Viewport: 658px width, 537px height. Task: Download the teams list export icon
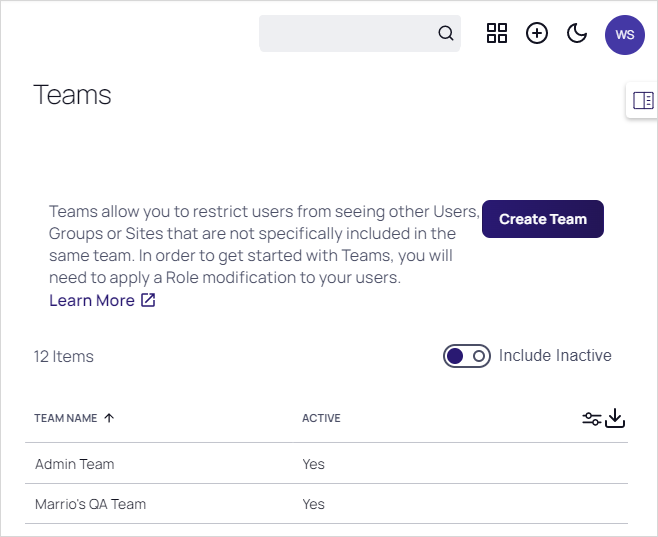616,419
